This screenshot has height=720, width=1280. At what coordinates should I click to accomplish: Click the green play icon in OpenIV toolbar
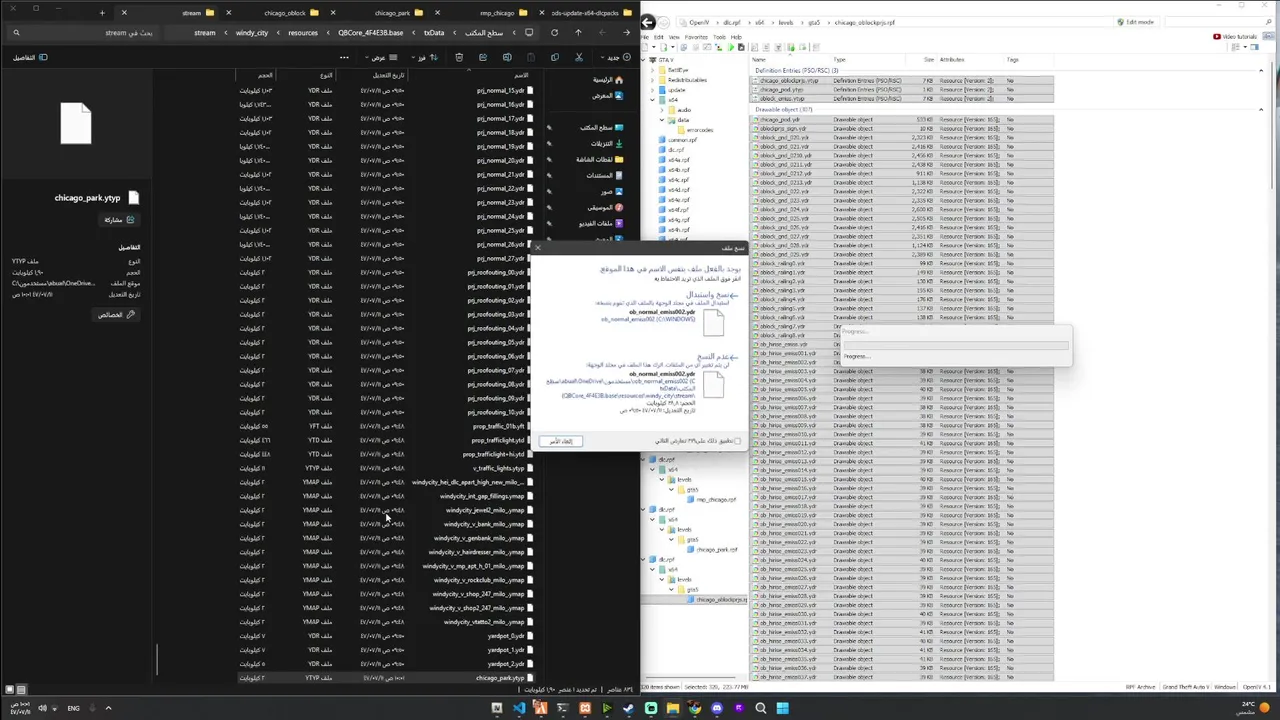[730, 47]
